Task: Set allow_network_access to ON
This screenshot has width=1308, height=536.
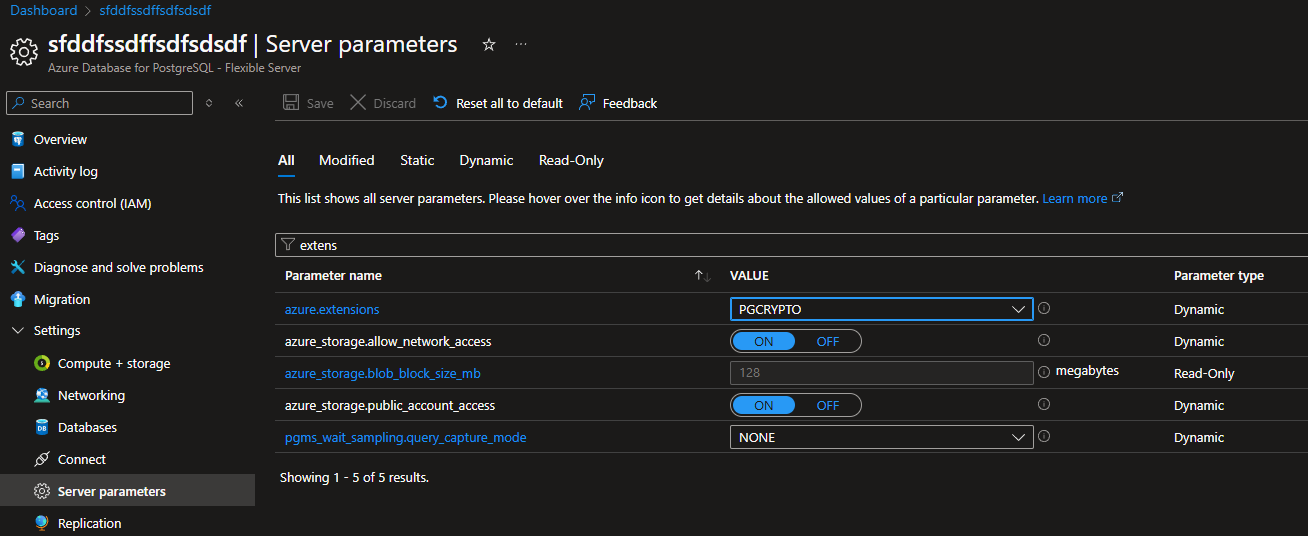Action: point(763,341)
